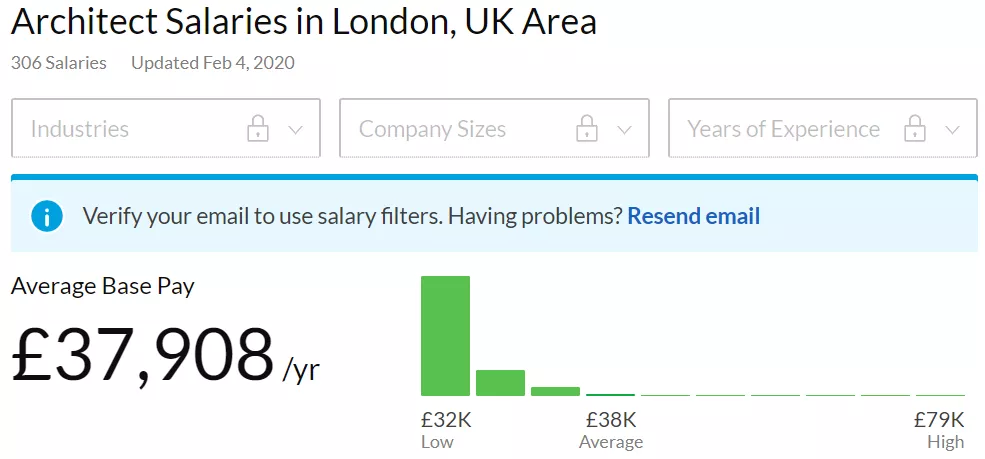
Task: Click the dark green £38K Average bar
Action: pos(611,395)
